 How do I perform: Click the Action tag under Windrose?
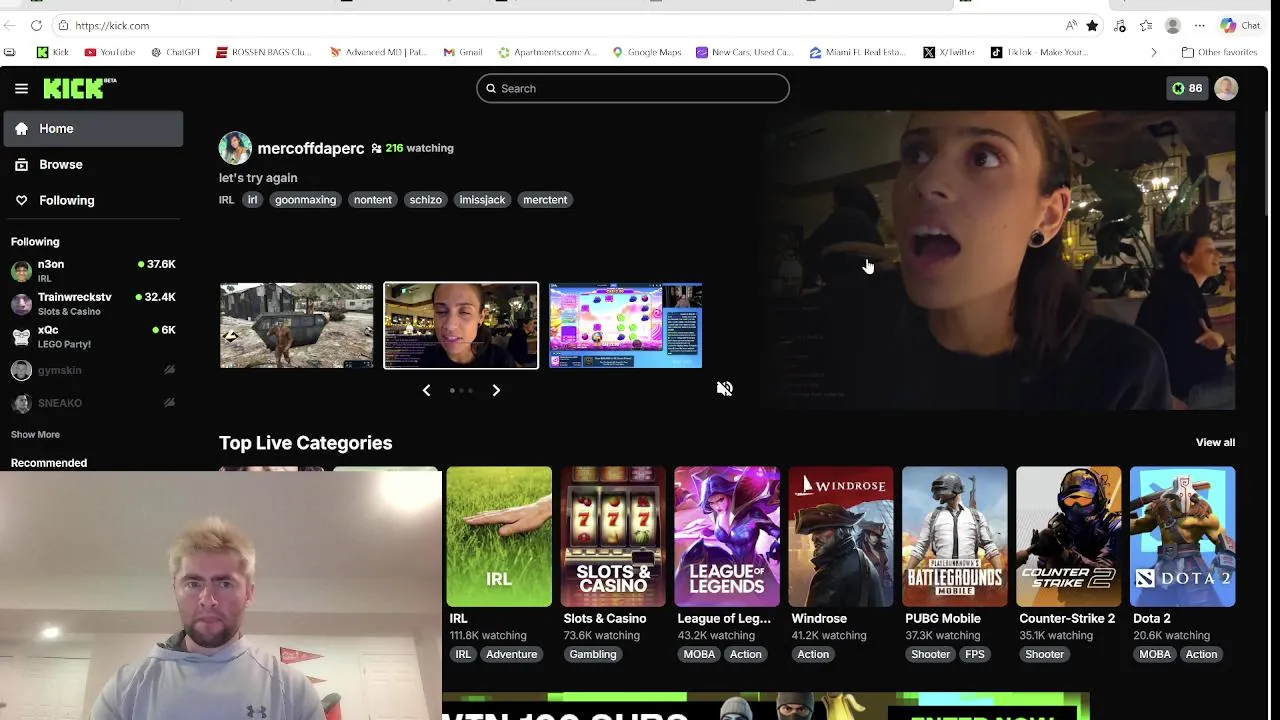click(x=813, y=654)
